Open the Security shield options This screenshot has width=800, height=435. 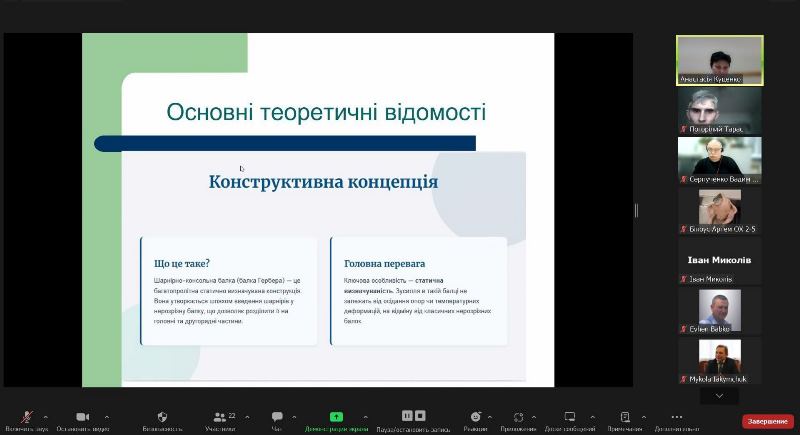162,417
